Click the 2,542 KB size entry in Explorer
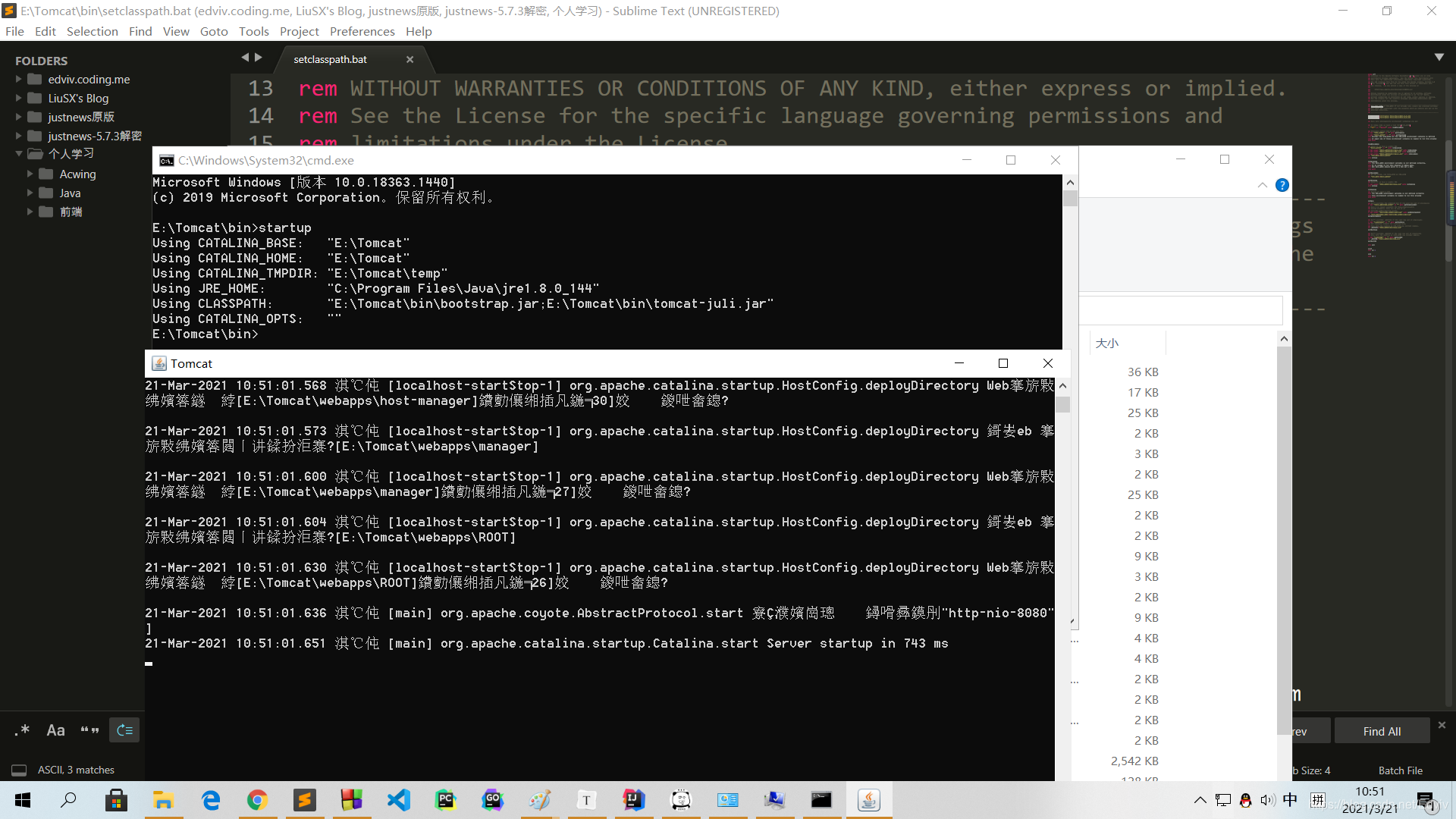This screenshot has width=1456, height=819. tap(1134, 761)
